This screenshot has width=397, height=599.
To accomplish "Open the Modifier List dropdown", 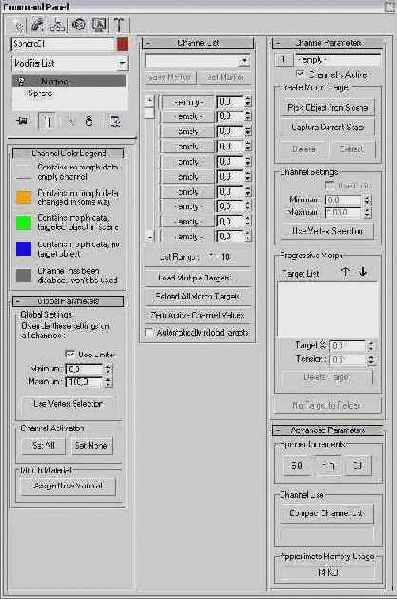I will pos(123,63).
